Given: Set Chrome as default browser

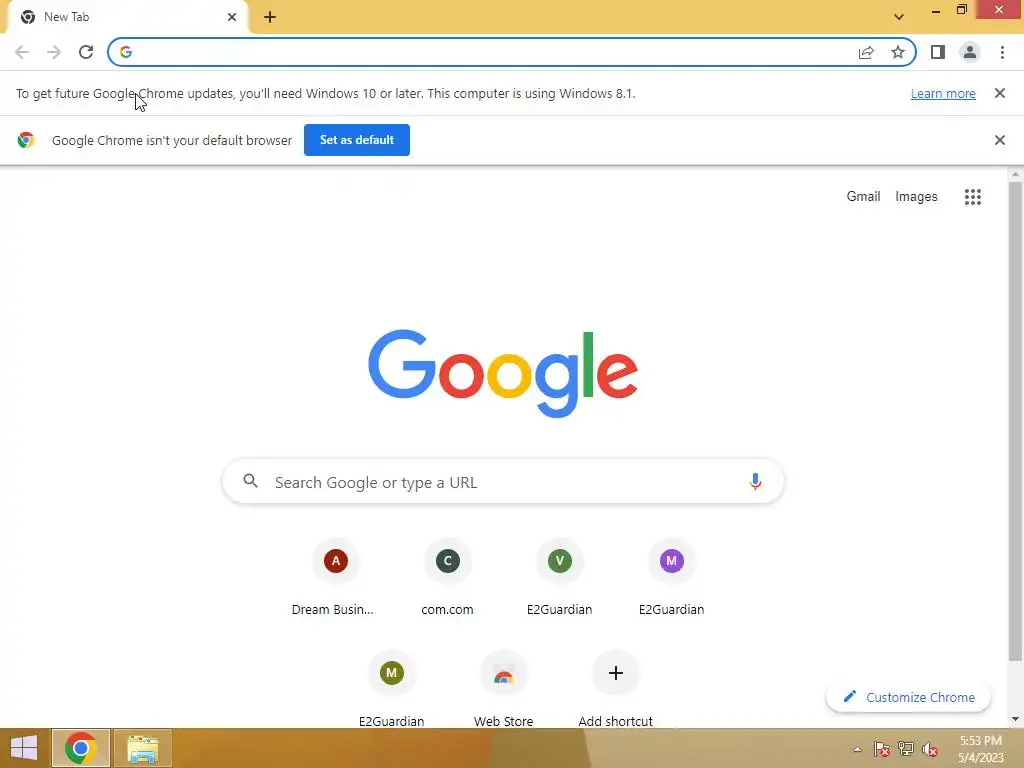Looking at the screenshot, I should 357,140.
